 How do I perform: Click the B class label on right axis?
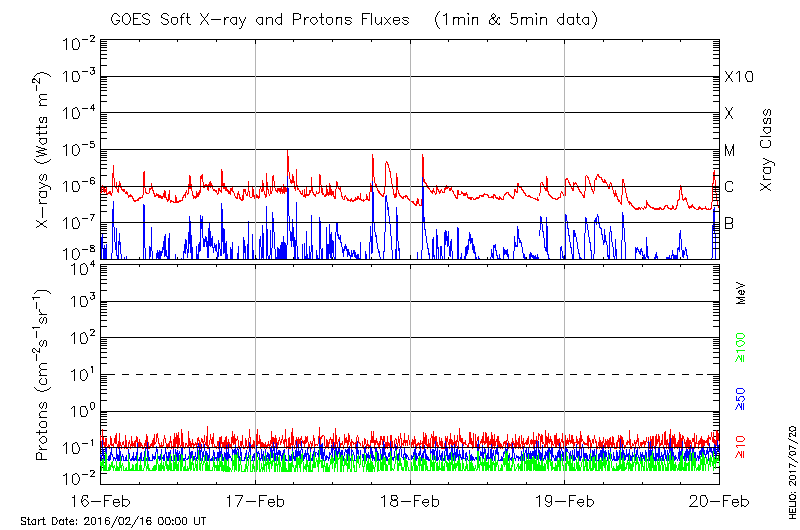pos(729,223)
